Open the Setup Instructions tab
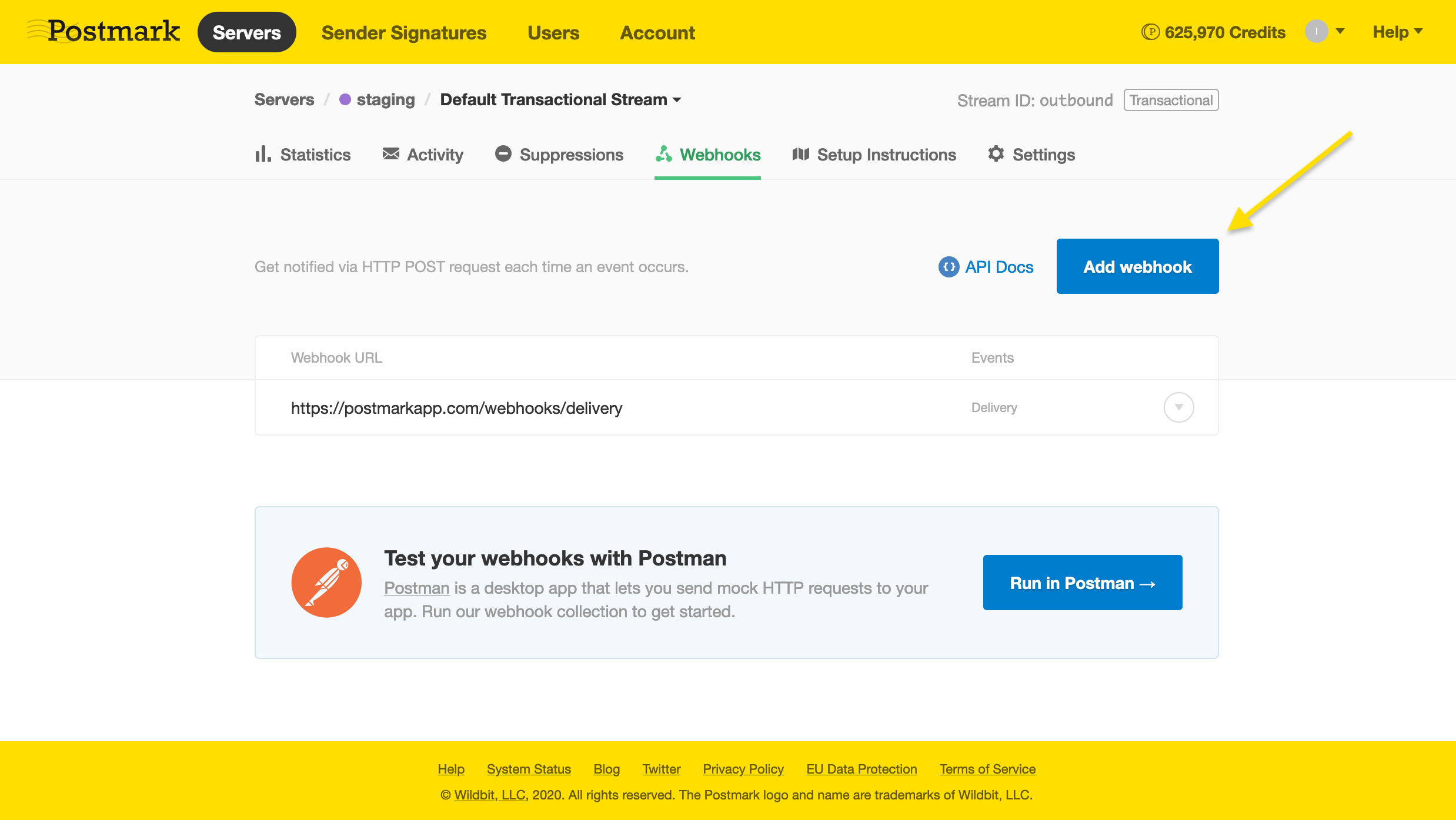 [874, 155]
